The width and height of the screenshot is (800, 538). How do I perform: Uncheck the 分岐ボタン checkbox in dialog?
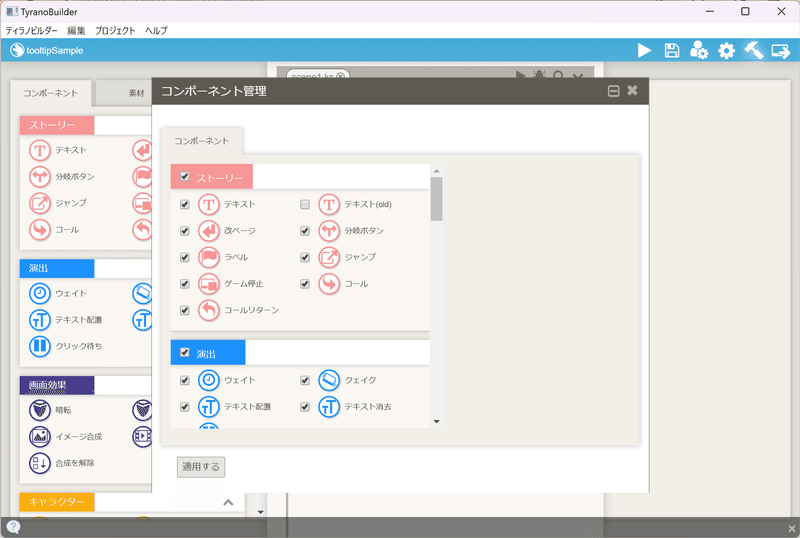[x=305, y=231]
